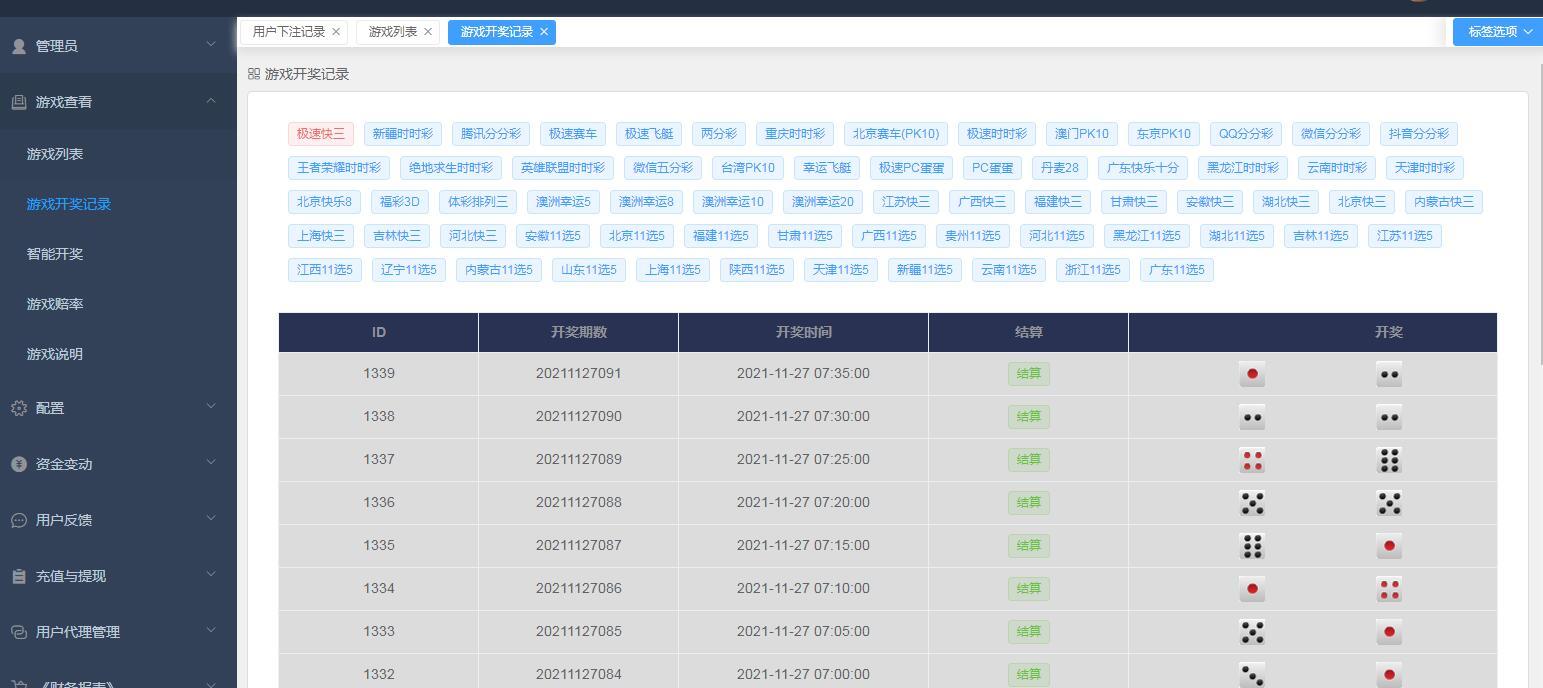The image size is (1543, 688).
Task: Open the 标签选项 dropdown
Action: [x=1498, y=32]
